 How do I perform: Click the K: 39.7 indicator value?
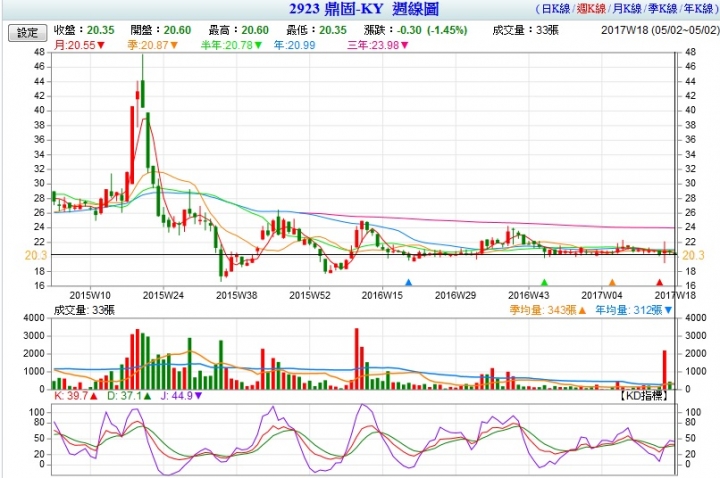(x=76, y=395)
